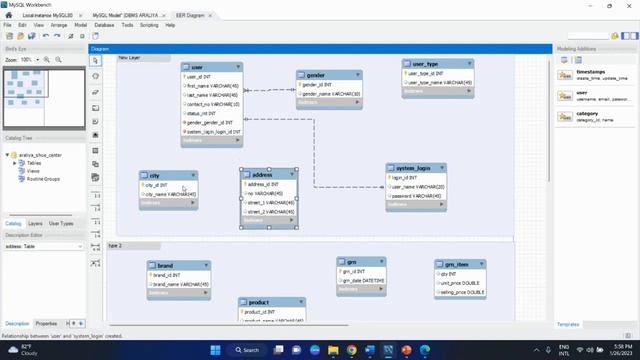Open Windows Start menu
Screen dimensions: 640x360
(215, 350)
